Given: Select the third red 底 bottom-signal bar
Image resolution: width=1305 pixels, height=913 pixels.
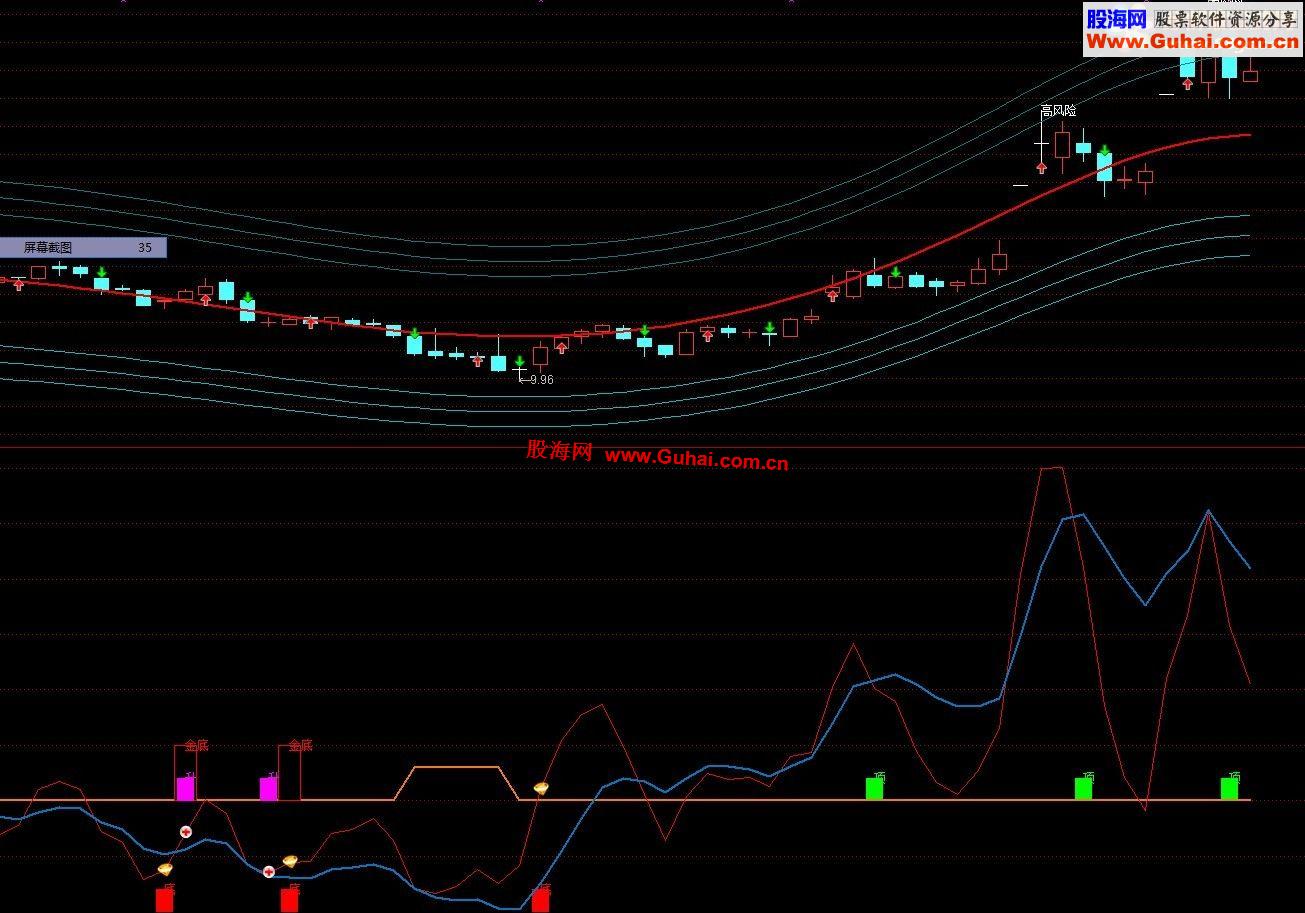Looking at the screenshot, I should (x=540, y=901).
